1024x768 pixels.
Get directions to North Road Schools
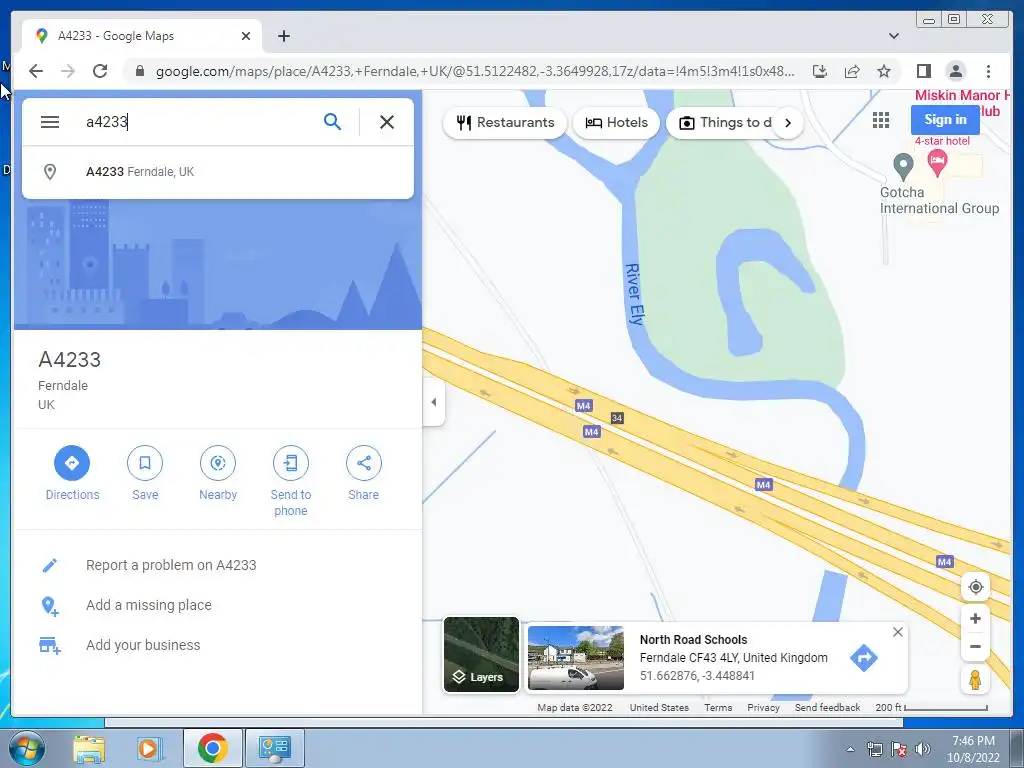tap(863, 658)
